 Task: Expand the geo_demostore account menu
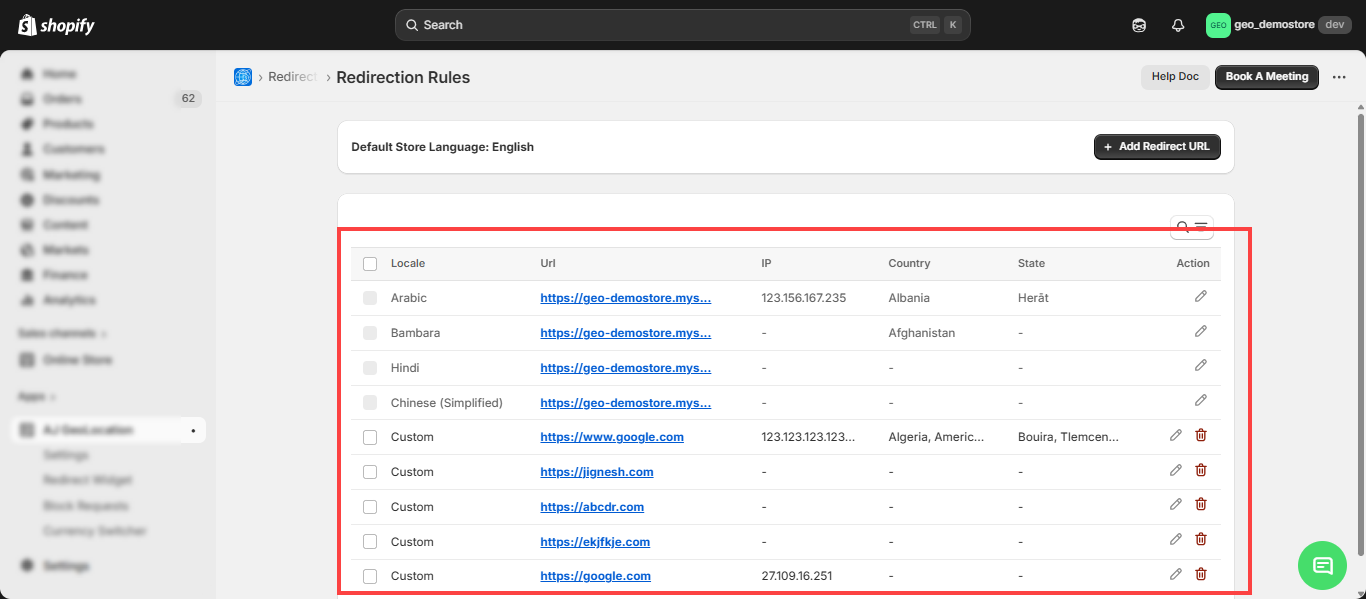[1278, 25]
